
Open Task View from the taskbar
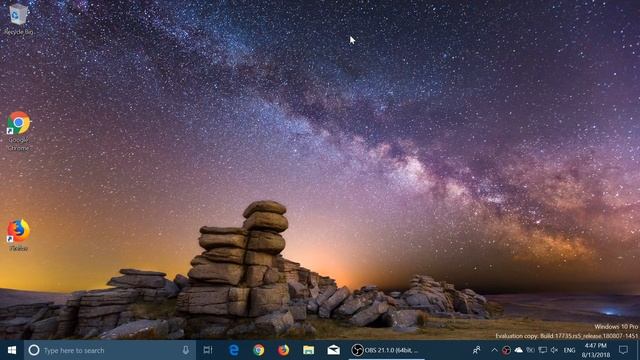[208, 350]
